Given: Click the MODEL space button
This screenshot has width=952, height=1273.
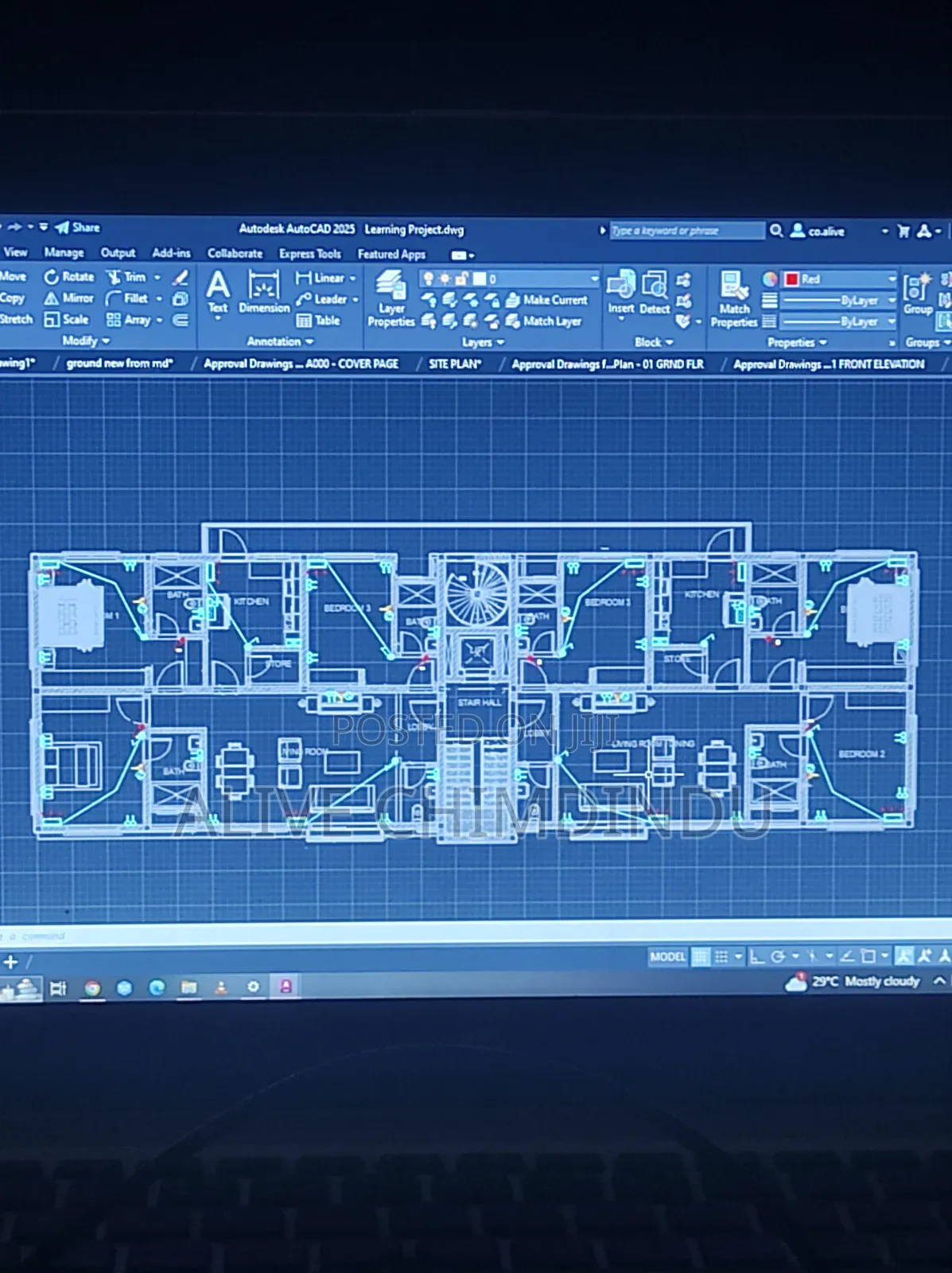Looking at the screenshot, I should [x=667, y=956].
